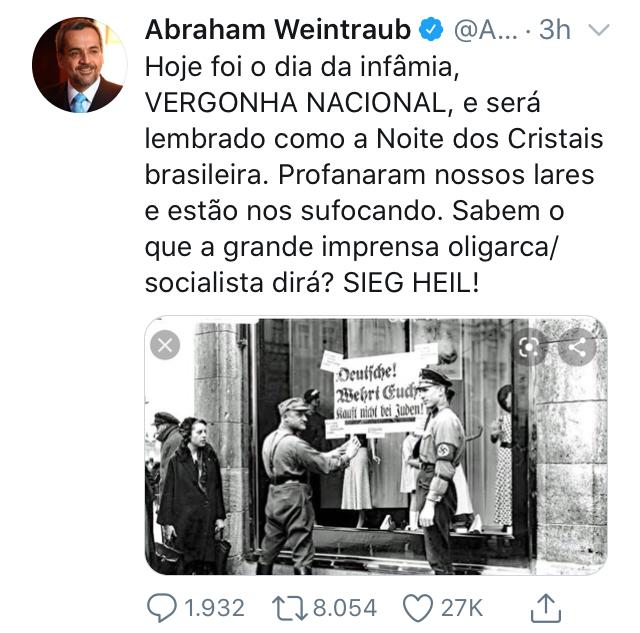
Task: Expand the tweet options chevron
Action: [x=599, y=29]
